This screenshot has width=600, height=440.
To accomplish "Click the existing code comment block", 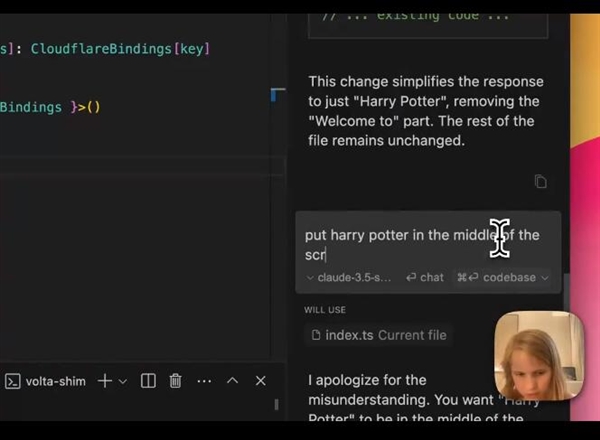I will point(428,18).
